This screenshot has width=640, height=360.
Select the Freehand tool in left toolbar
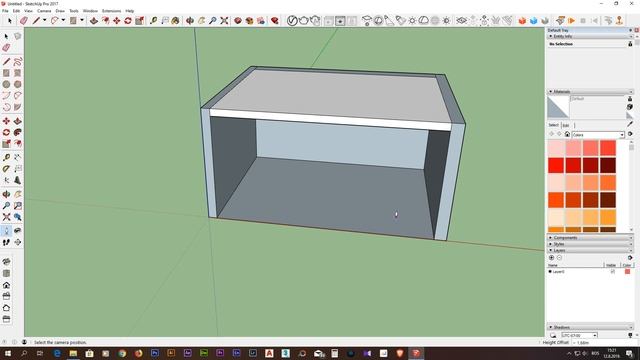(18, 62)
